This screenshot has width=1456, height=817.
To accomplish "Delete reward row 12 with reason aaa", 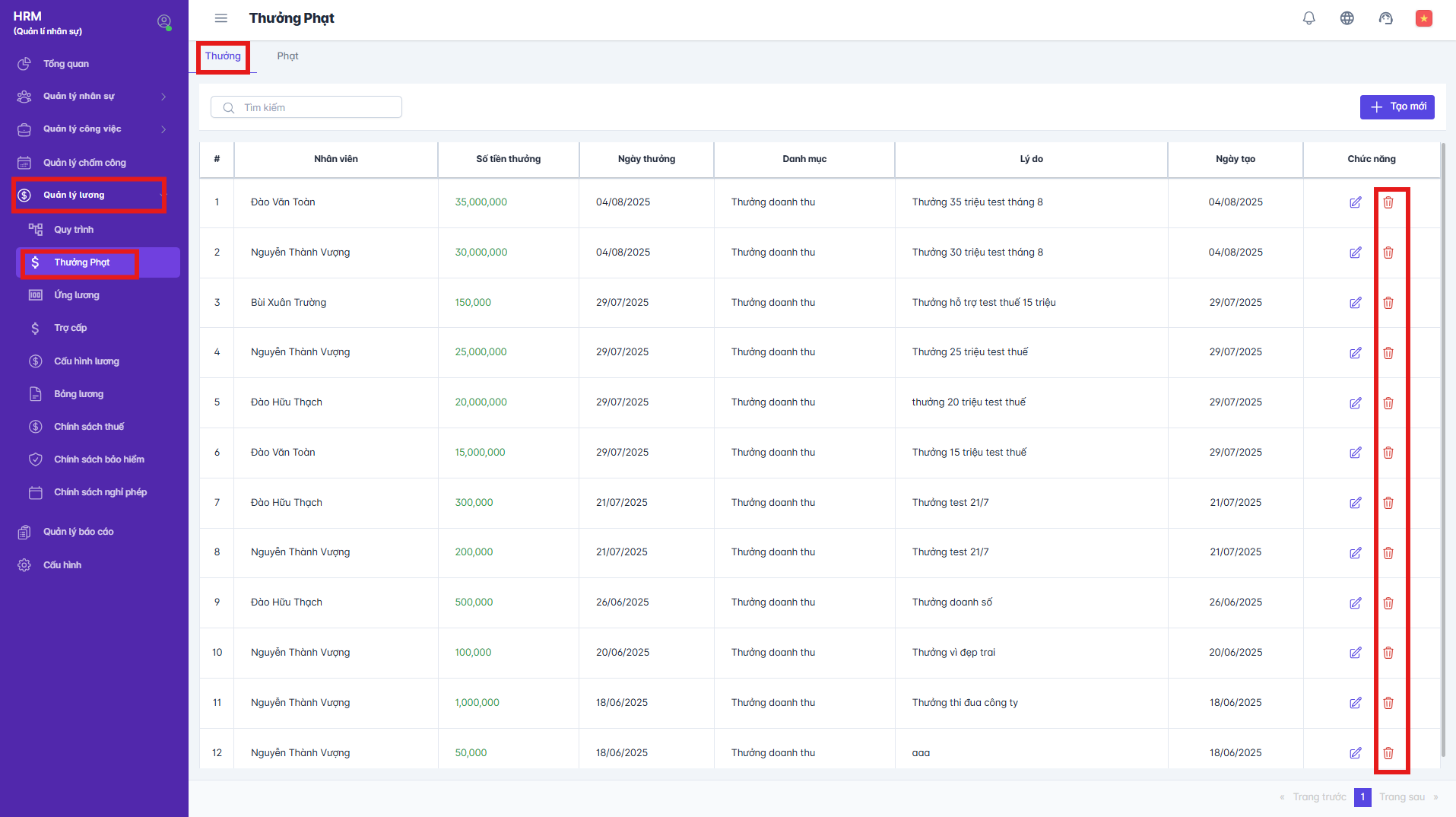I will pos(1388,753).
